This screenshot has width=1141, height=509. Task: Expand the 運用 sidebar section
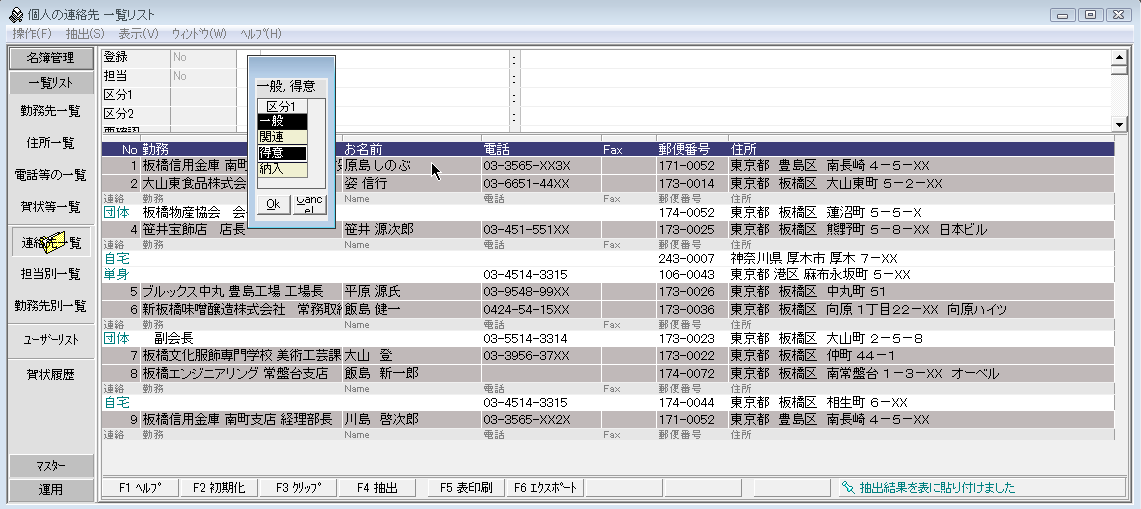pyautogui.click(x=51, y=490)
